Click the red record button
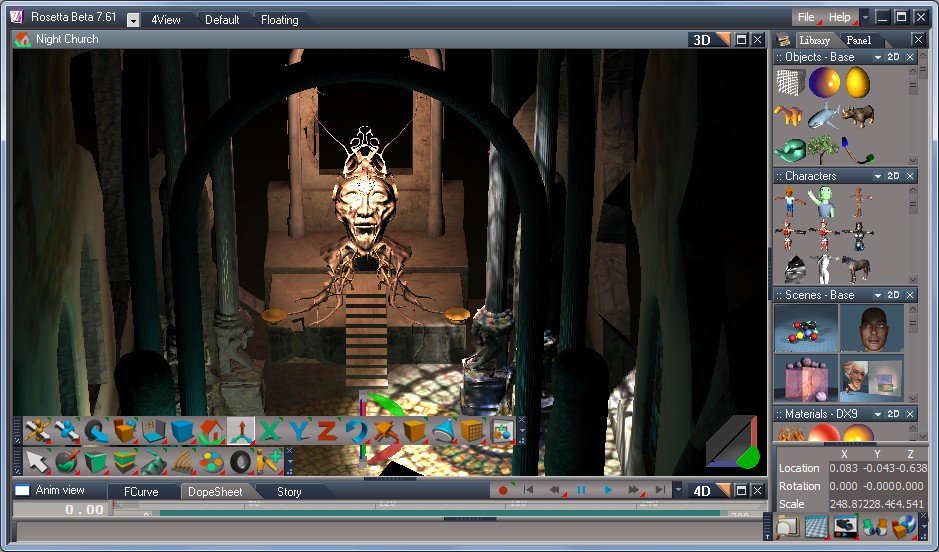 [x=503, y=490]
